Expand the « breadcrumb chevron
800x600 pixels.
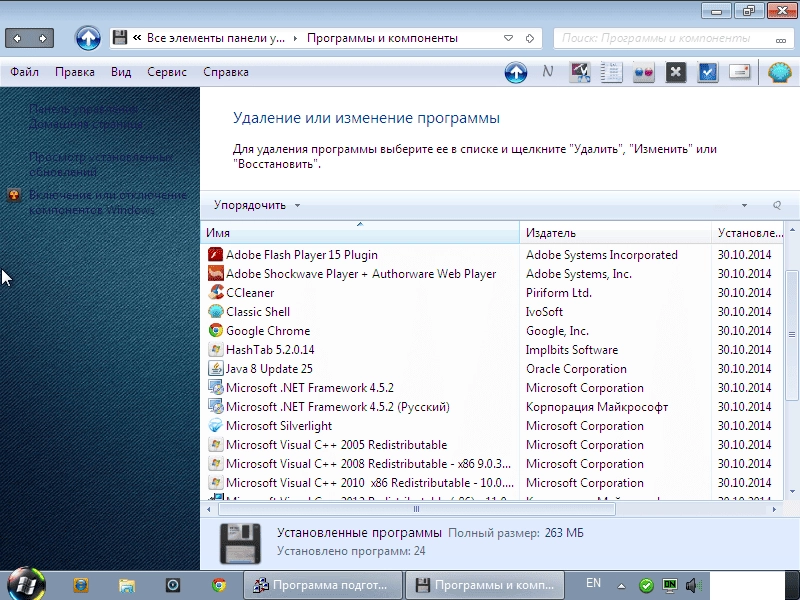[x=137, y=38]
